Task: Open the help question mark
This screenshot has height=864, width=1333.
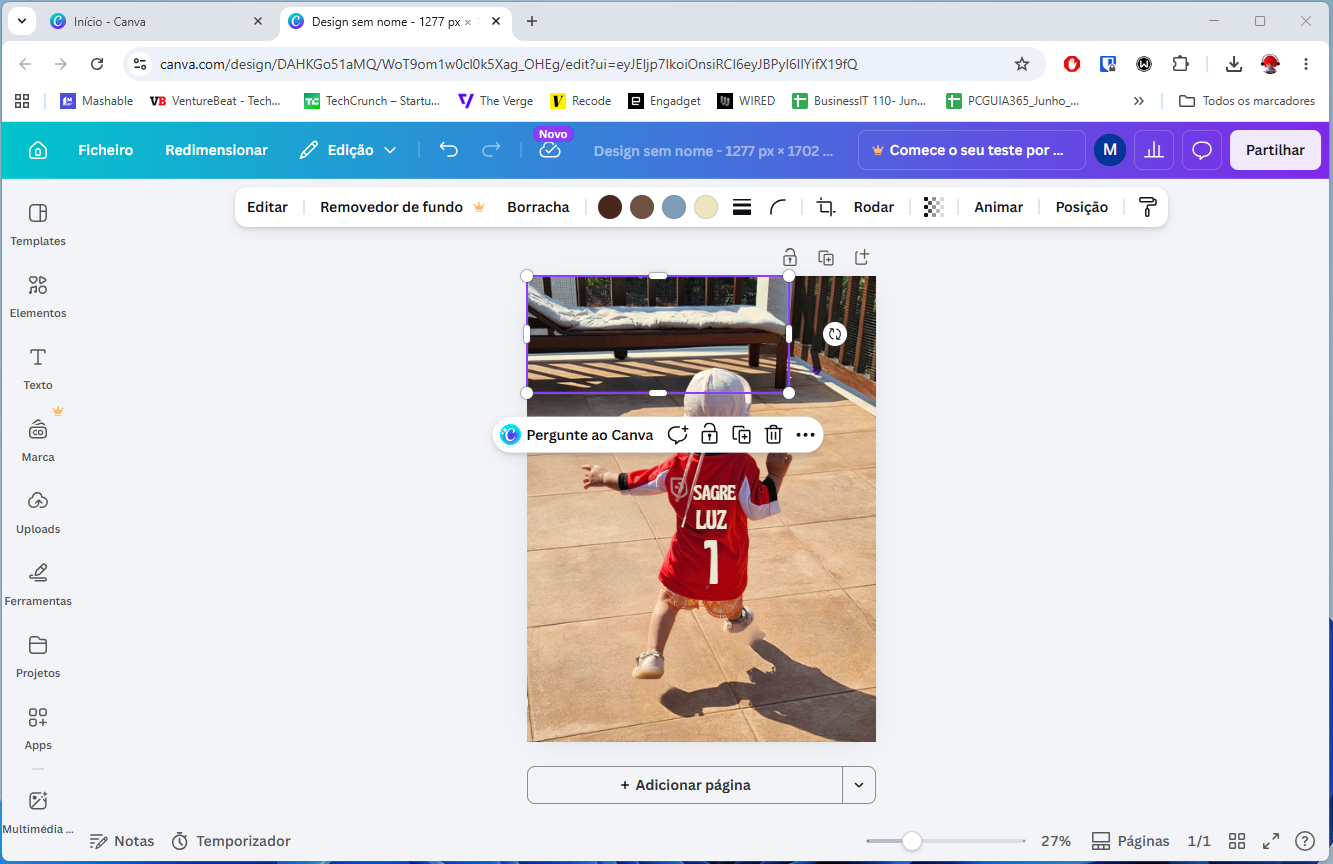Action: tap(1305, 841)
